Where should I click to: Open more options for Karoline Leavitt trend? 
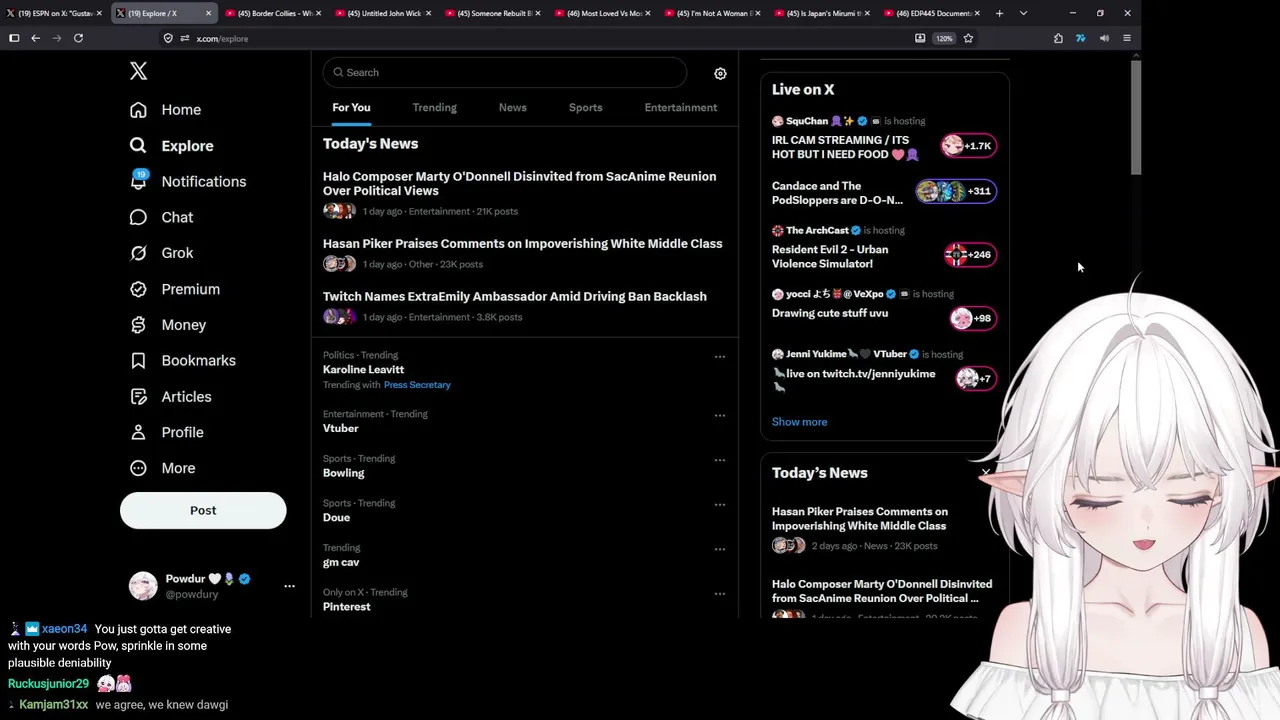719,356
